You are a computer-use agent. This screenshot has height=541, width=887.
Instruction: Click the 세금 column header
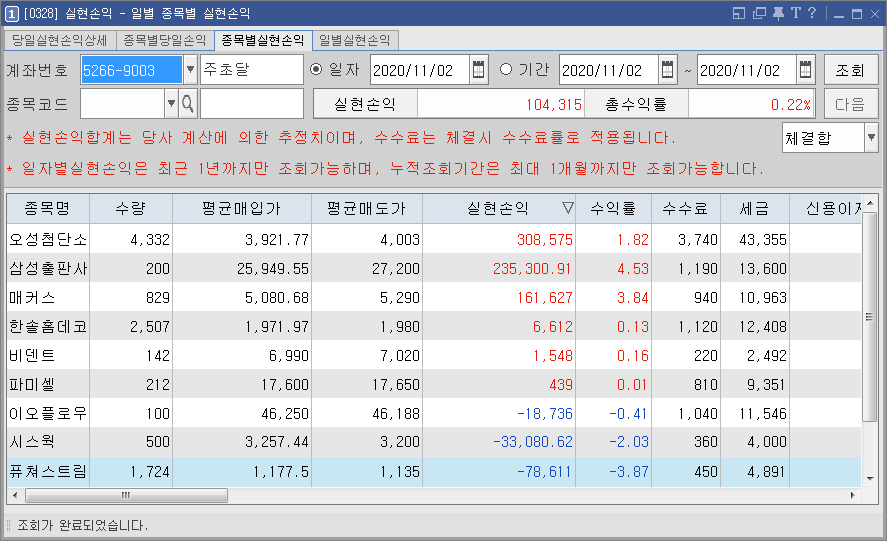pos(755,209)
